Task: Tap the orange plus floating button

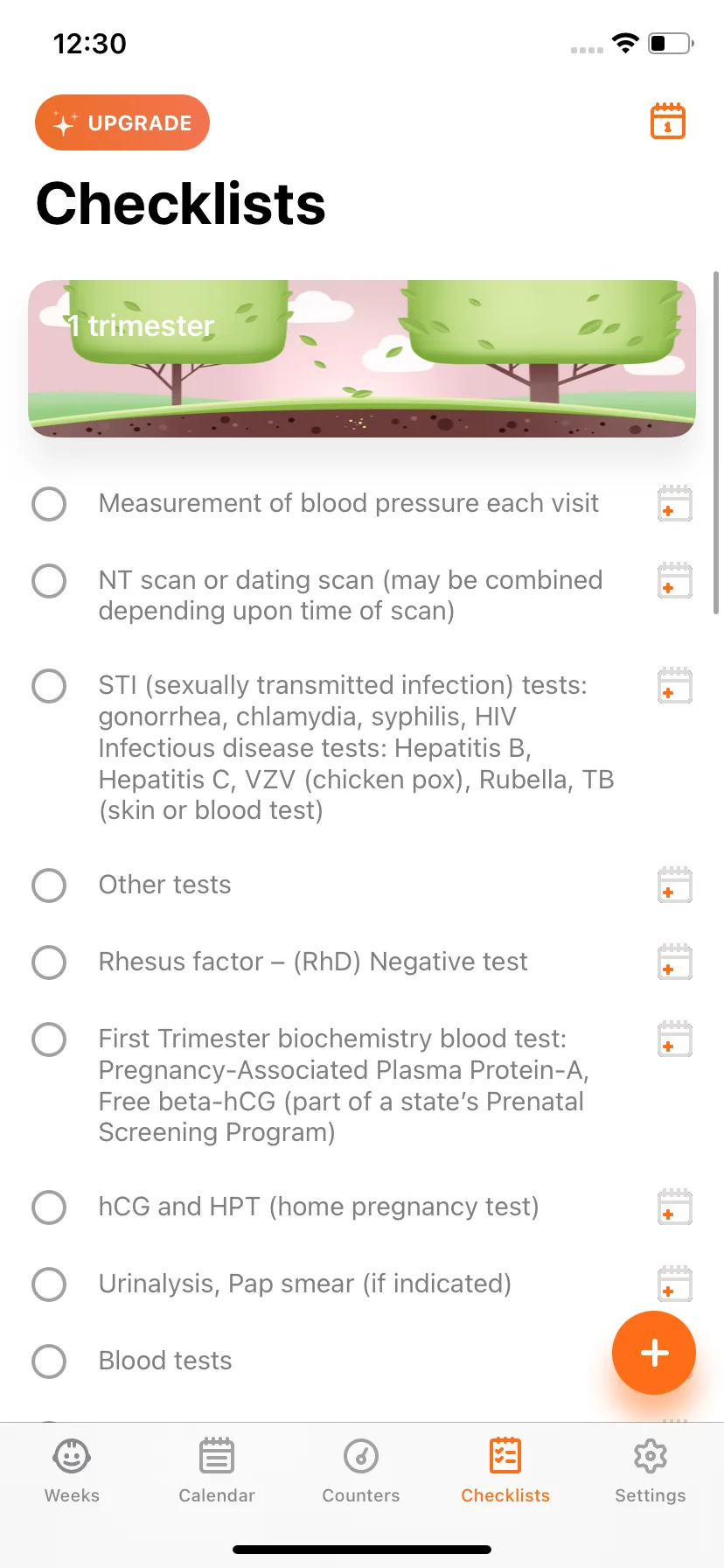Action: tap(654, 1353)
